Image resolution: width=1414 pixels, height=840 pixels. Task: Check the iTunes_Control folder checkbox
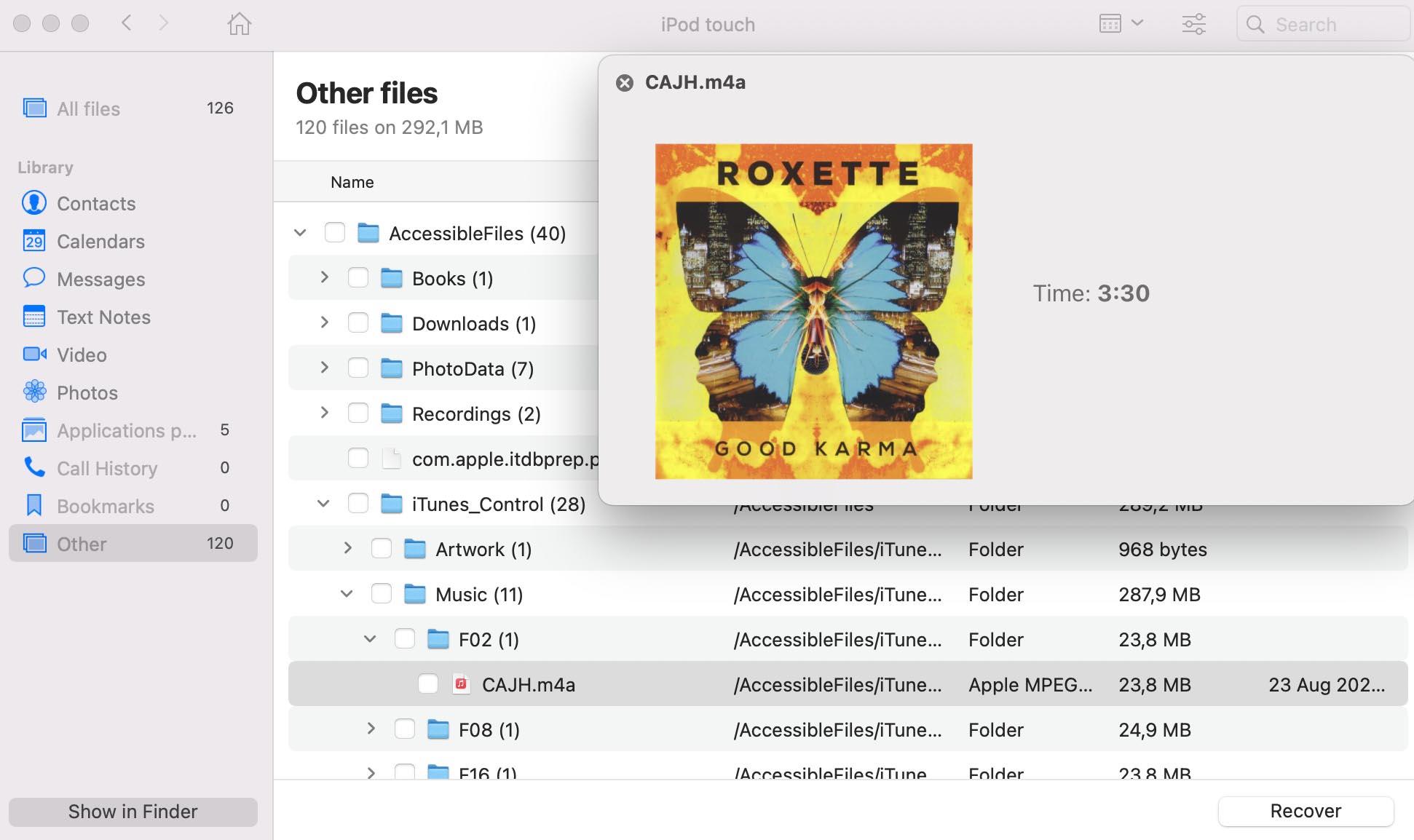358,504
